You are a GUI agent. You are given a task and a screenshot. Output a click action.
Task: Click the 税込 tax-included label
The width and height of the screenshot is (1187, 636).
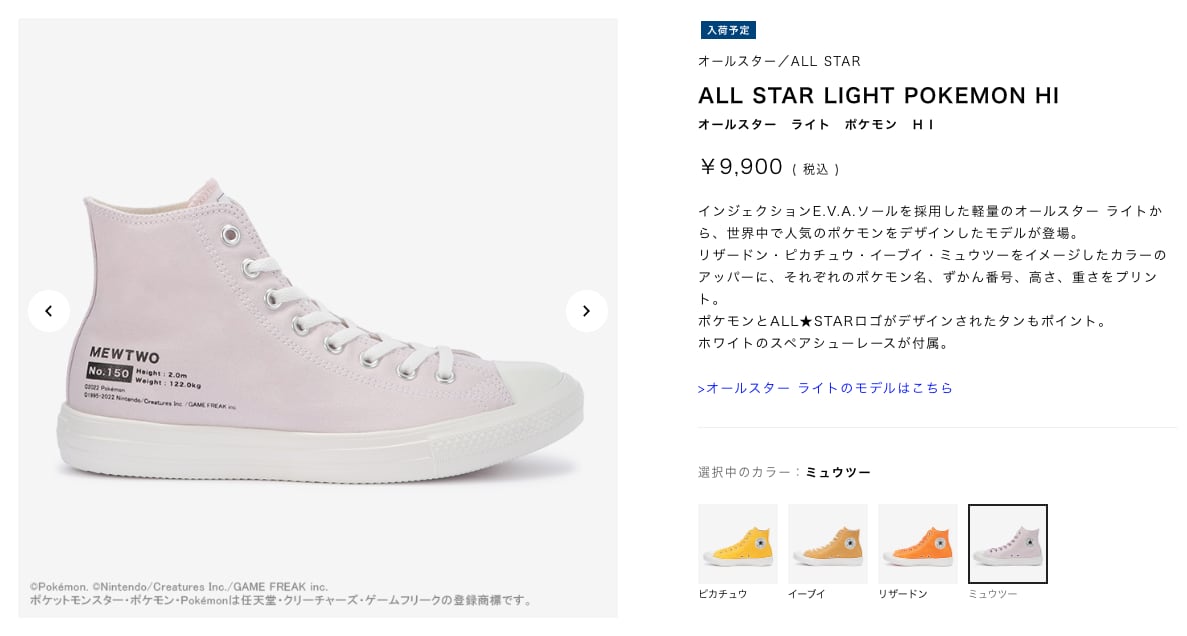[x=816, y=168]
